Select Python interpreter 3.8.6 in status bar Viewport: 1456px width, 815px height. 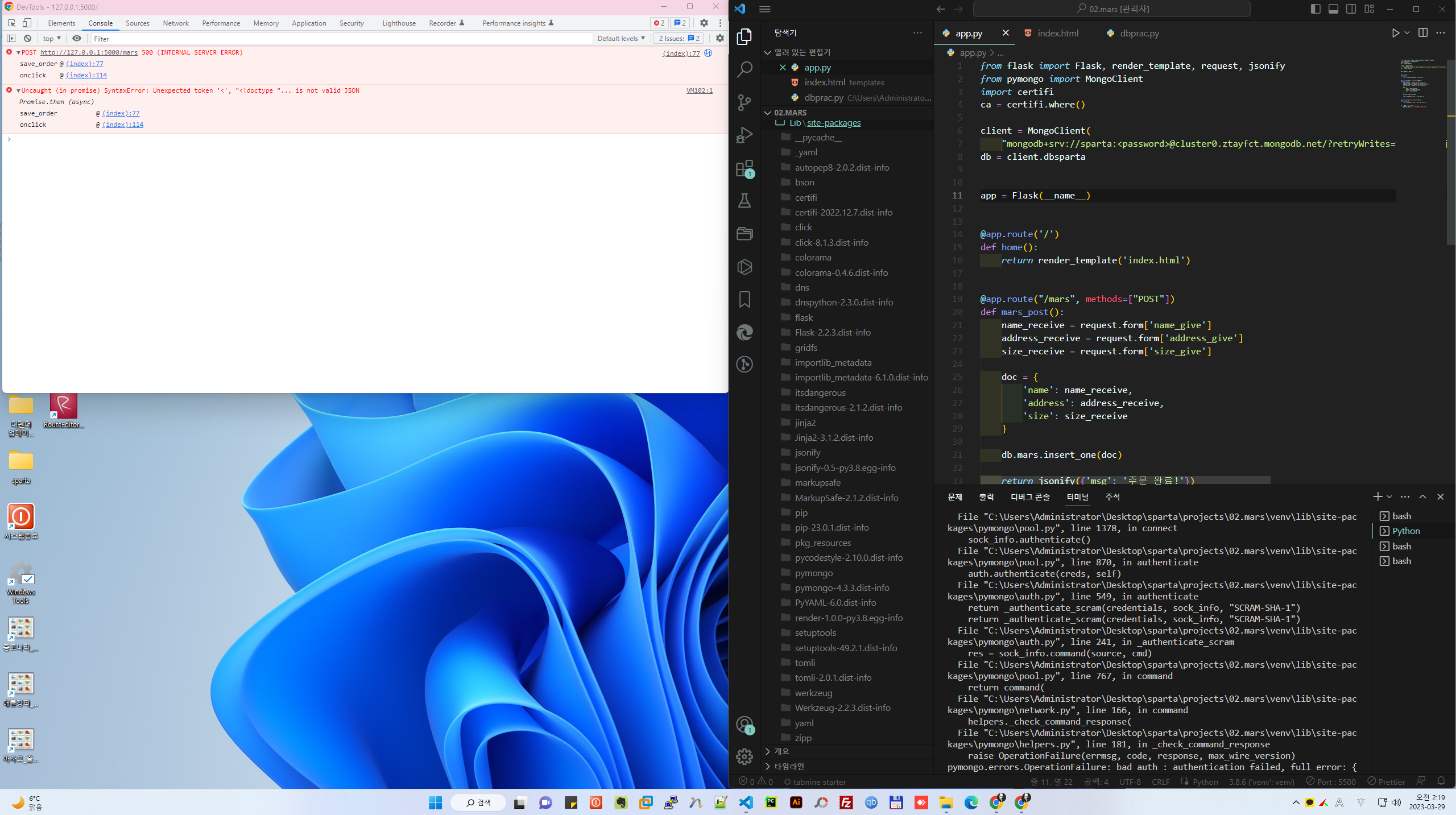[x=1261, y=782]
